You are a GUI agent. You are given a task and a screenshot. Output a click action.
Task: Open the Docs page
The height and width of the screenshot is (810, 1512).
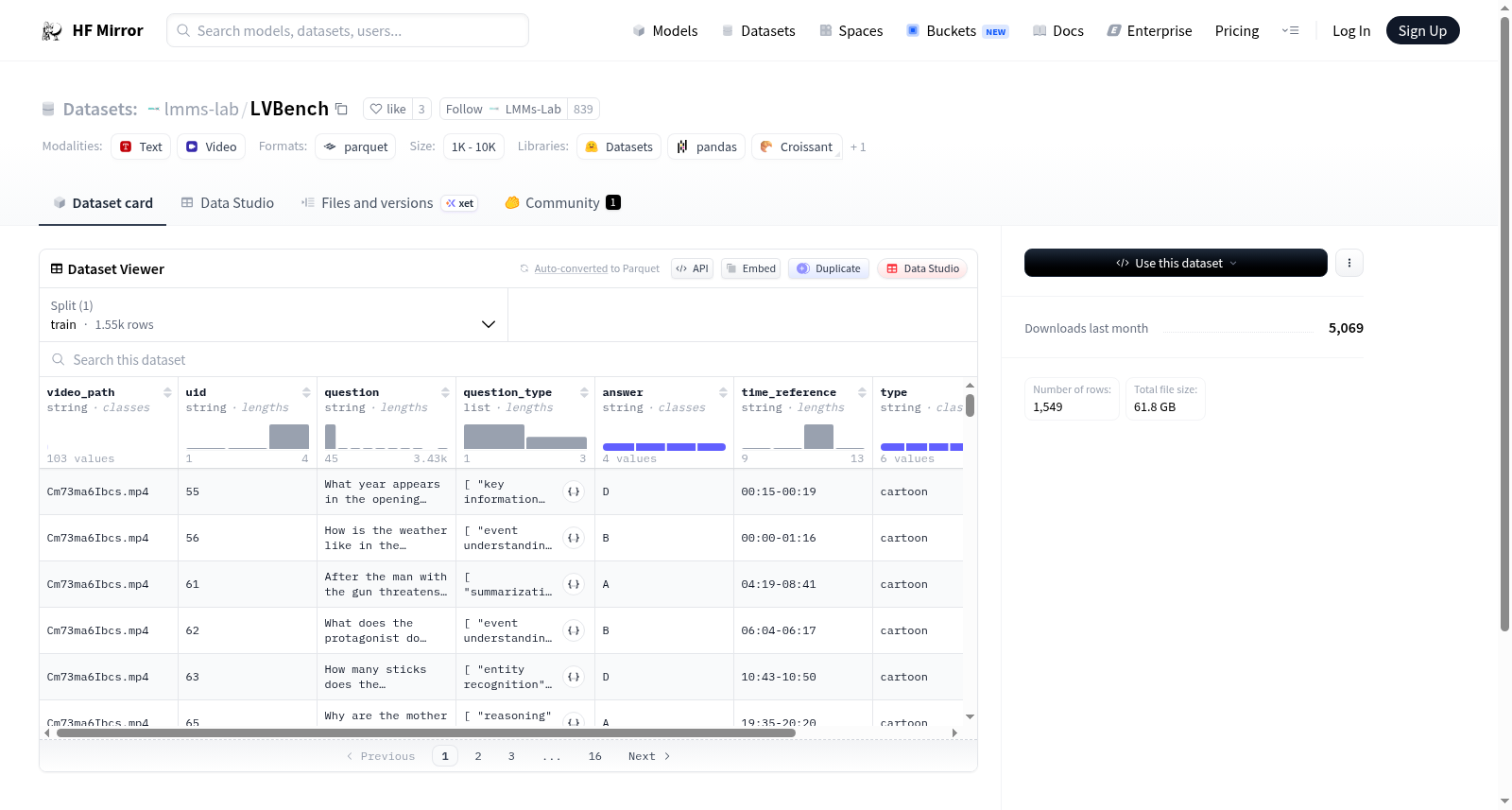(1058, 30)
